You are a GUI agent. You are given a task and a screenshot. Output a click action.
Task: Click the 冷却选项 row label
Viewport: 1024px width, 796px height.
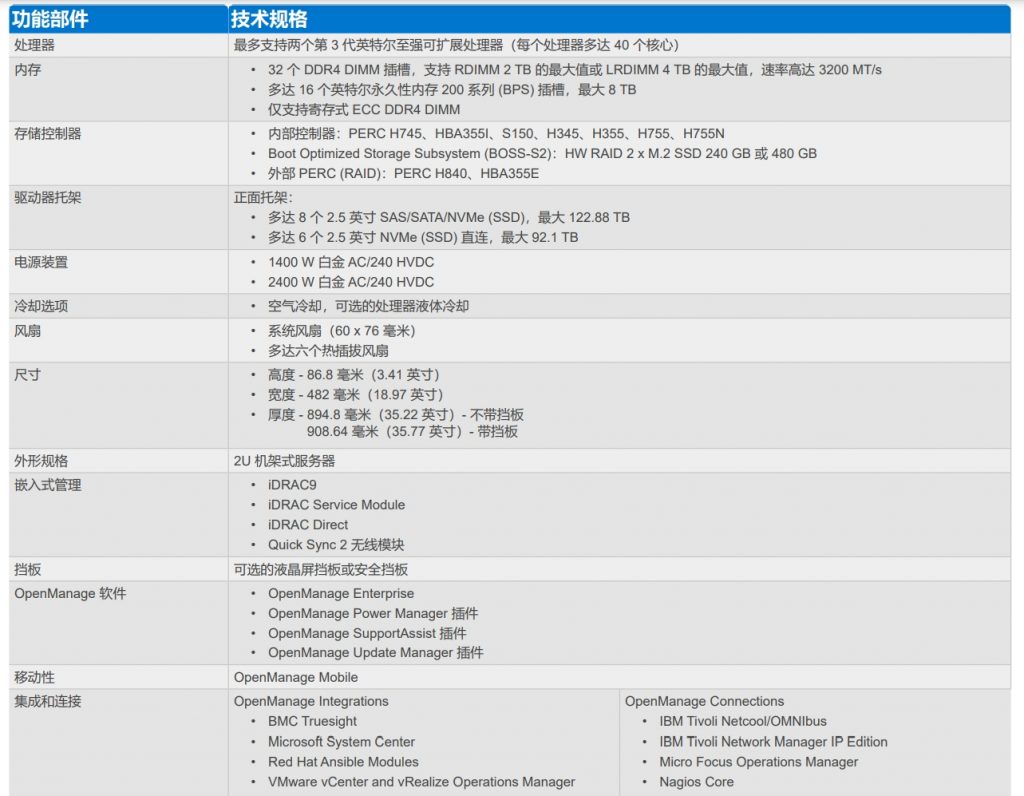coord(41,306)
